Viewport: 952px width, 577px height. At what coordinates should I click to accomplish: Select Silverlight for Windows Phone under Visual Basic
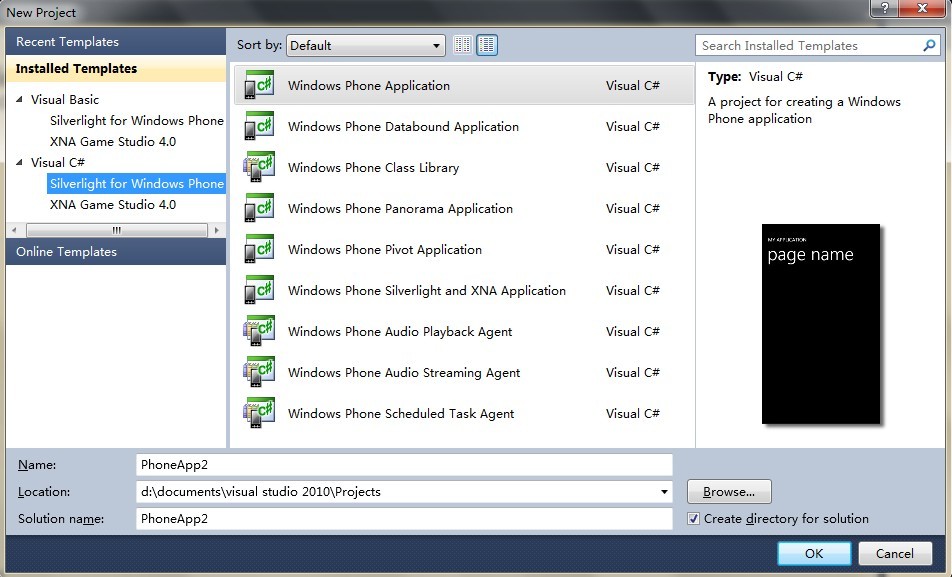(x=137, y=120)
